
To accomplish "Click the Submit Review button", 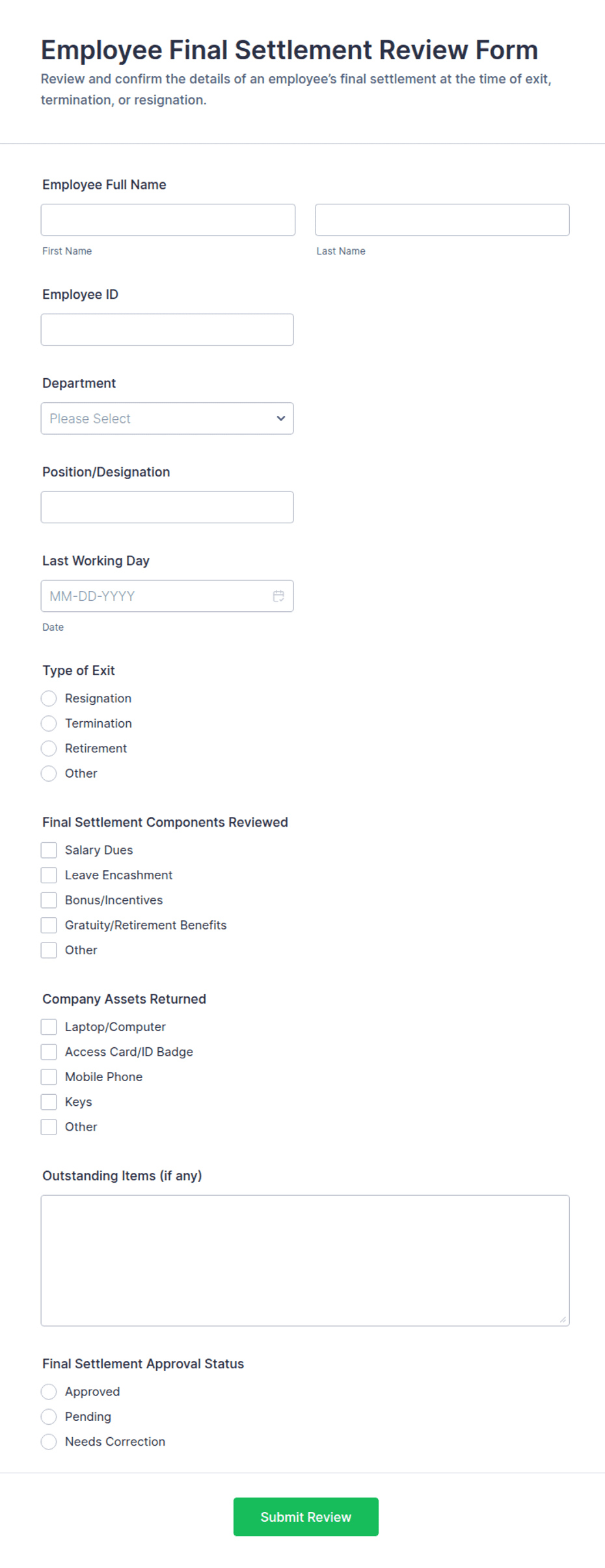I will click(x=306, y=1517).
